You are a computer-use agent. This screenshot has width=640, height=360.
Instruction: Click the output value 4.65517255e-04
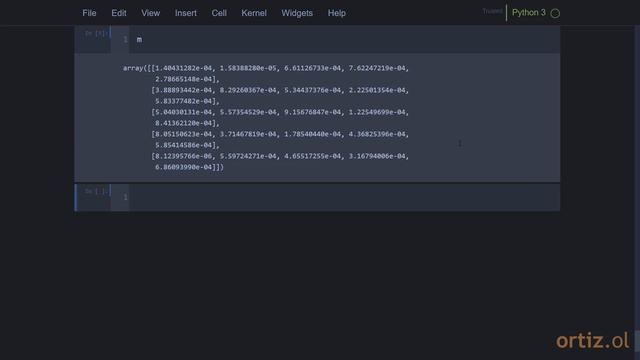(312, 156)
